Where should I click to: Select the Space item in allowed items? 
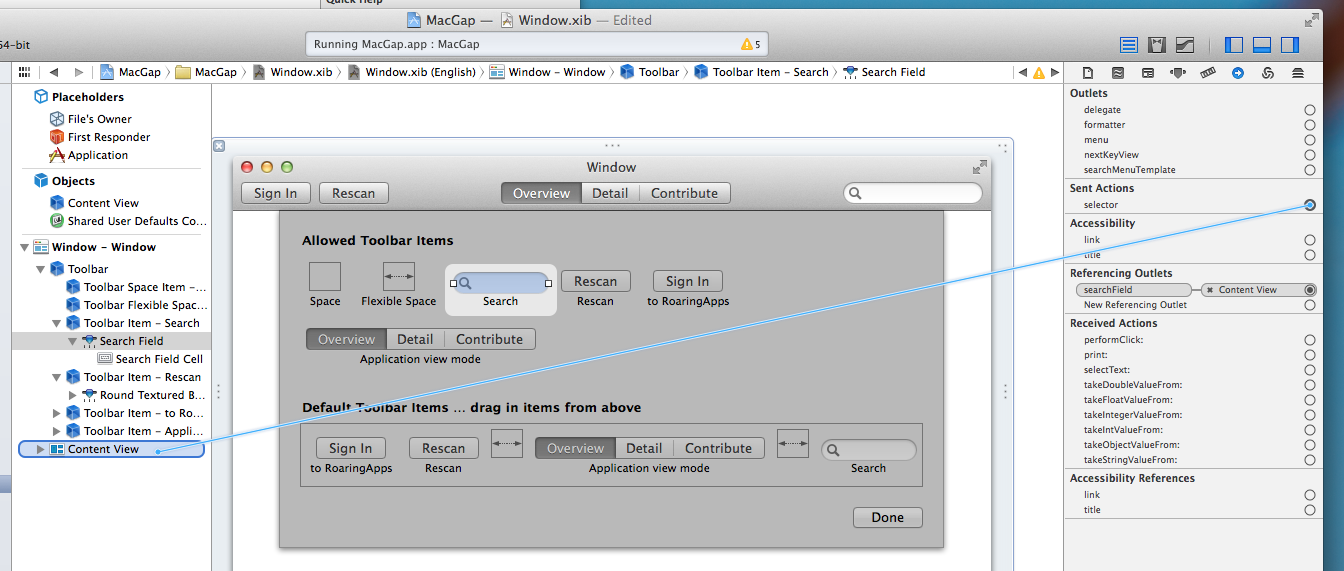(325, 277)
